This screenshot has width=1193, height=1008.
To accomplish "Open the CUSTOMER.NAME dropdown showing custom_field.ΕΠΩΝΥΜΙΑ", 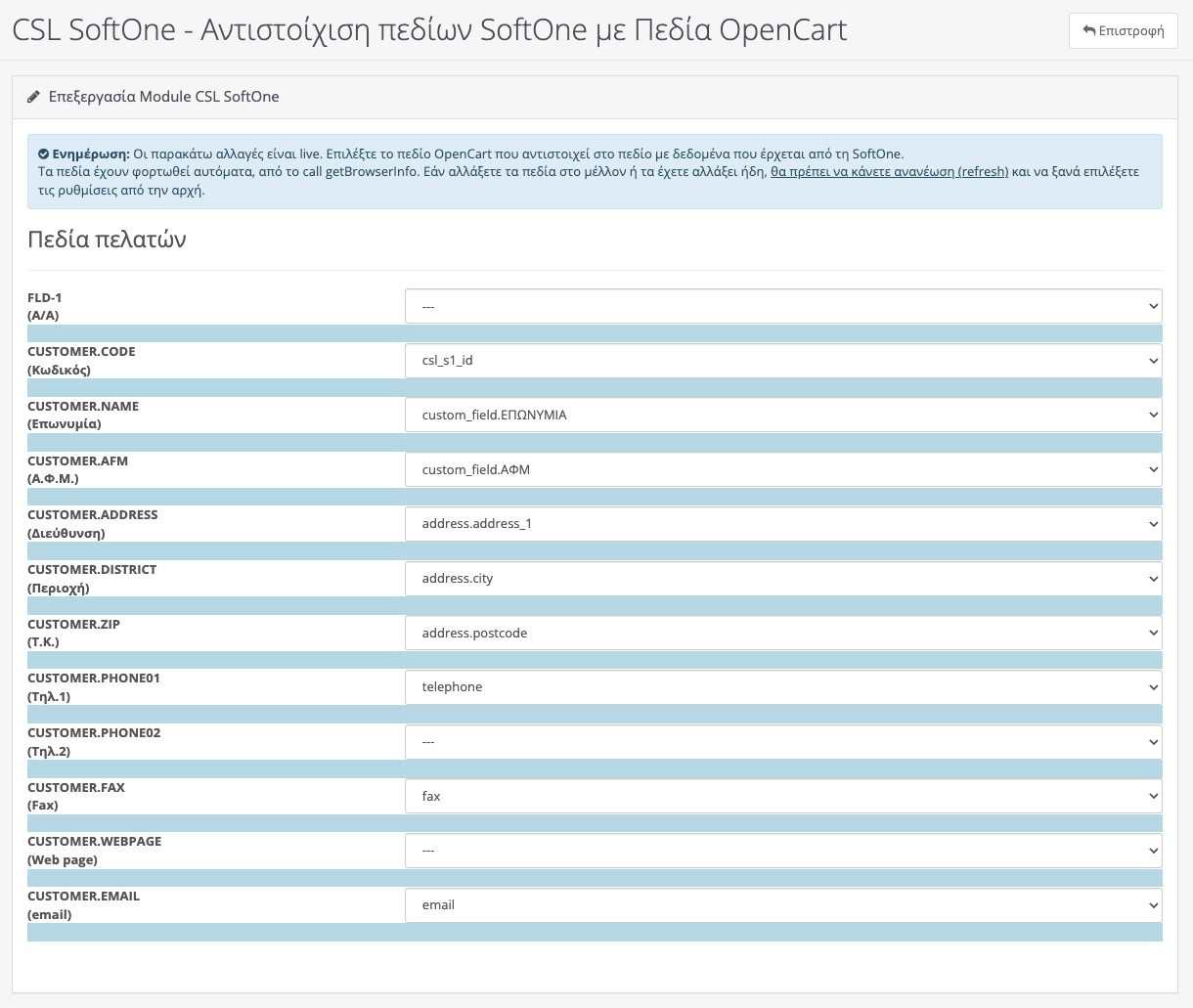I will click(783, 415).
